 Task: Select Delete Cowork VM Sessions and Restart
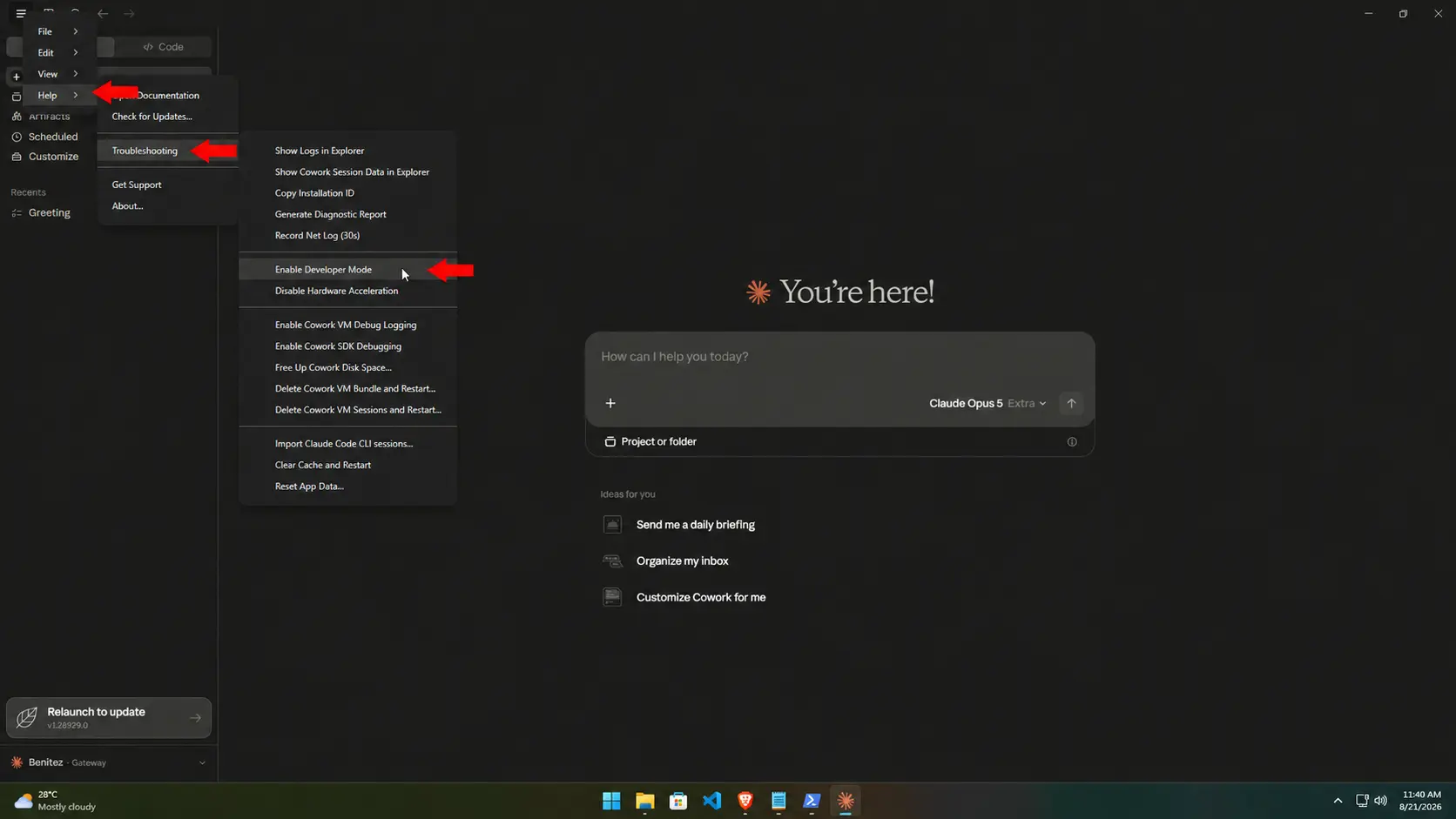(x=347, y=410)
